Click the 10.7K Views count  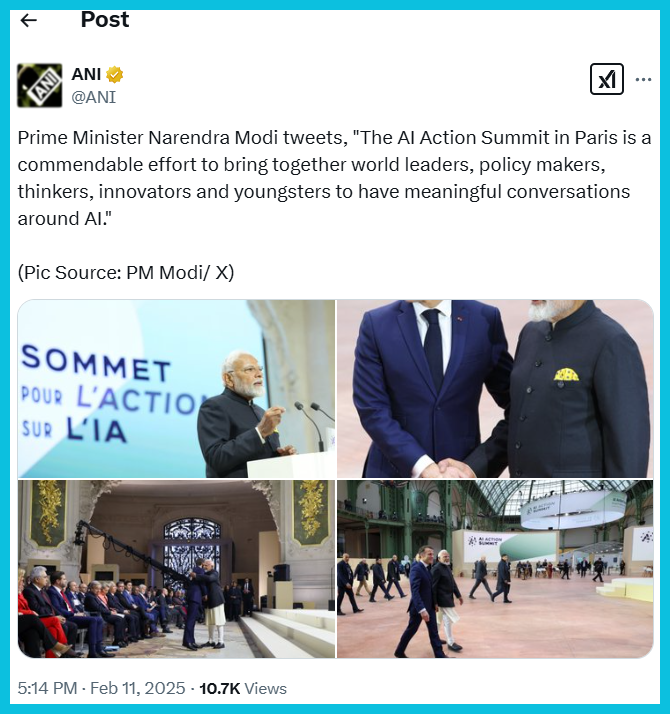pyautogui.click(x=243, y=688)
